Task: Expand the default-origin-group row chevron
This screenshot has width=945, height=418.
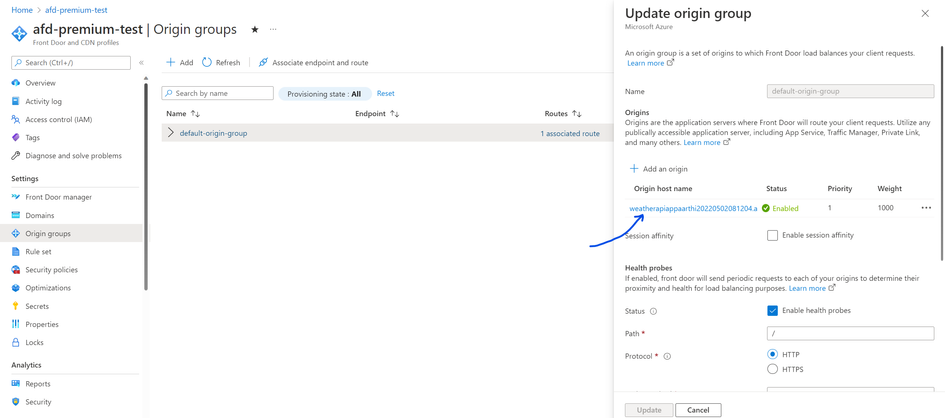Action: 171,133
